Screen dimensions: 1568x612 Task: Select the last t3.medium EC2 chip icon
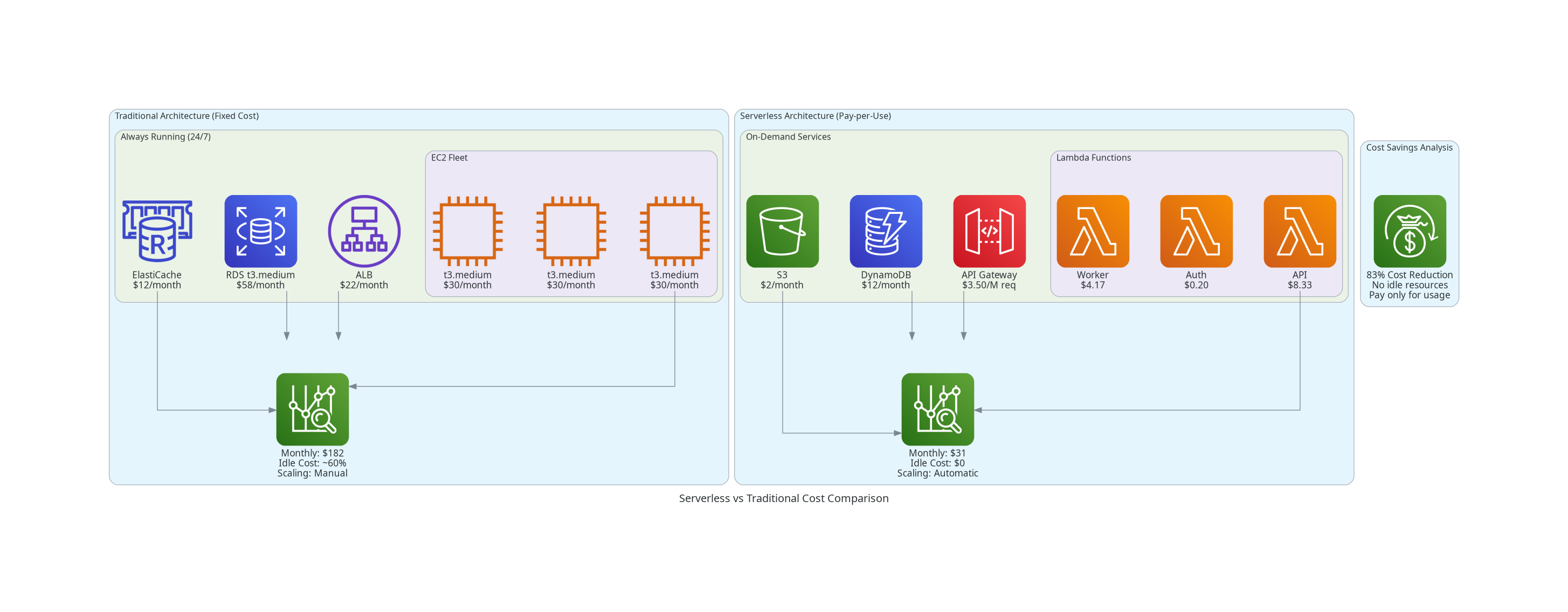(674, 231)
